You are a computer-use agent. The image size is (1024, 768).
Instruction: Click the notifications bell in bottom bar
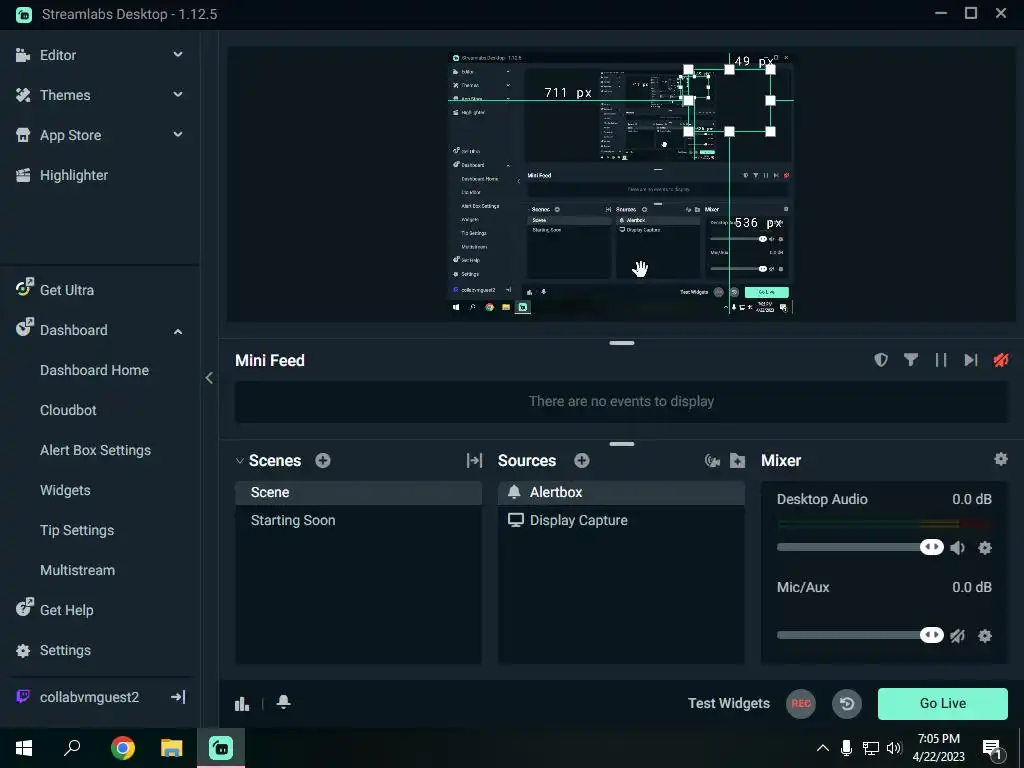click(x=283, y=702)
